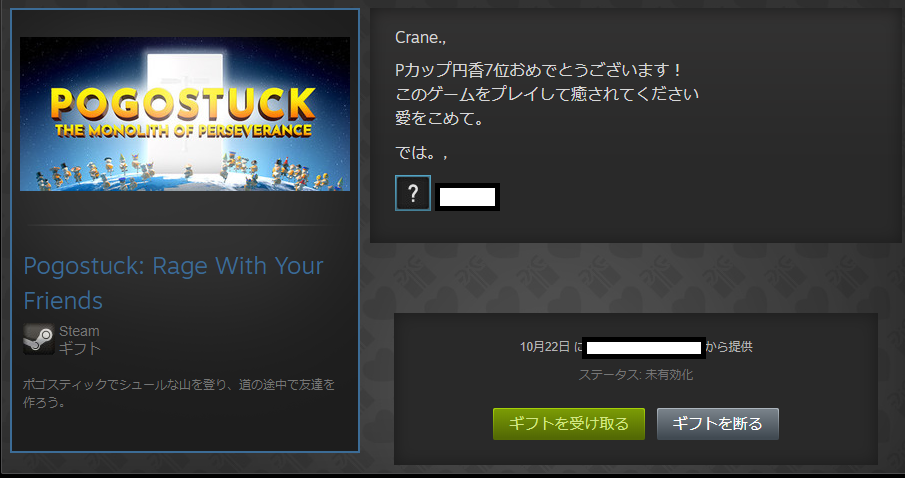Click the では。closing line
905x478 pixels.
coord(421,152)
